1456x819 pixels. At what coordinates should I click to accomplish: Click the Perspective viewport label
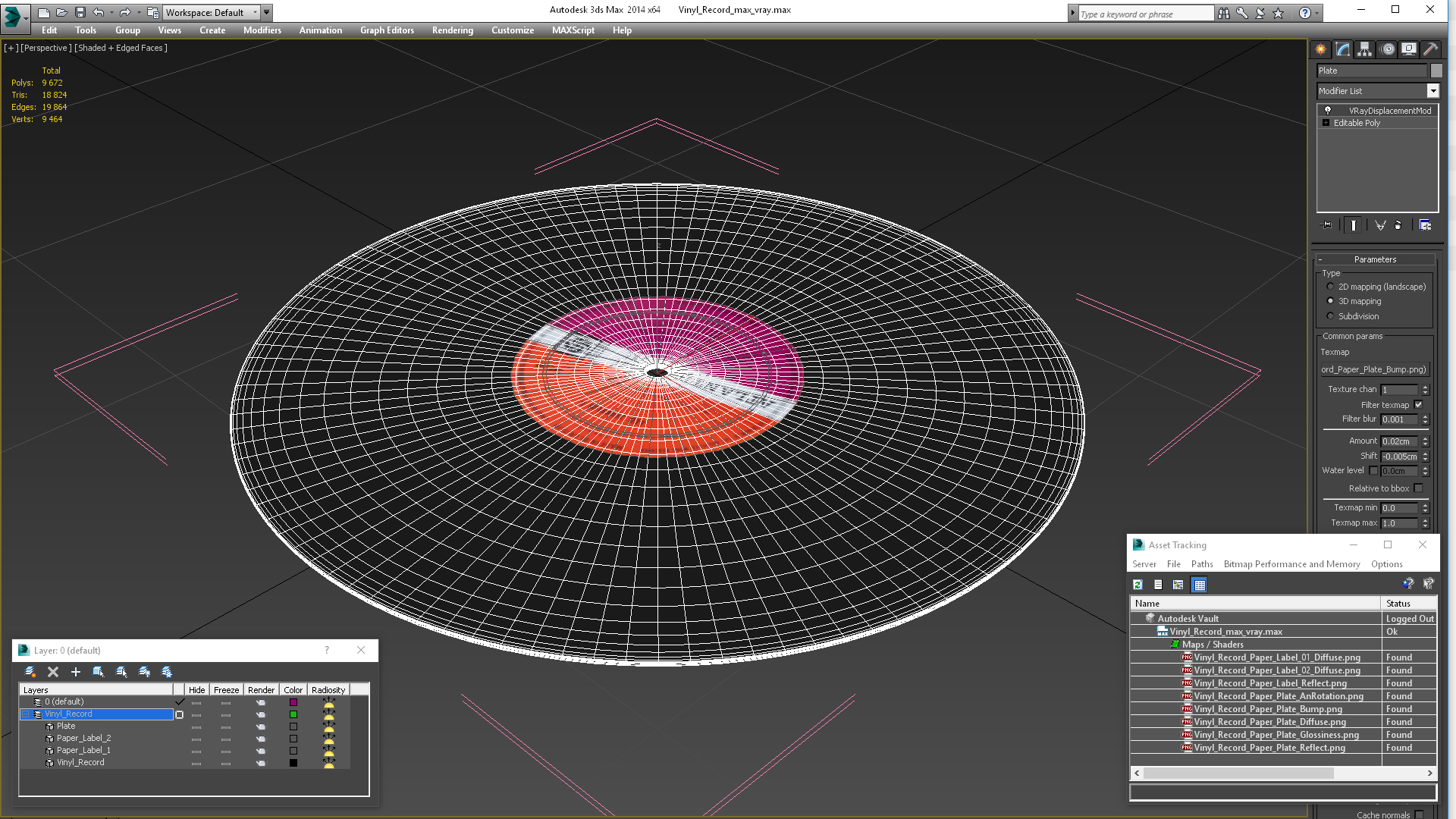click(45, 48)
